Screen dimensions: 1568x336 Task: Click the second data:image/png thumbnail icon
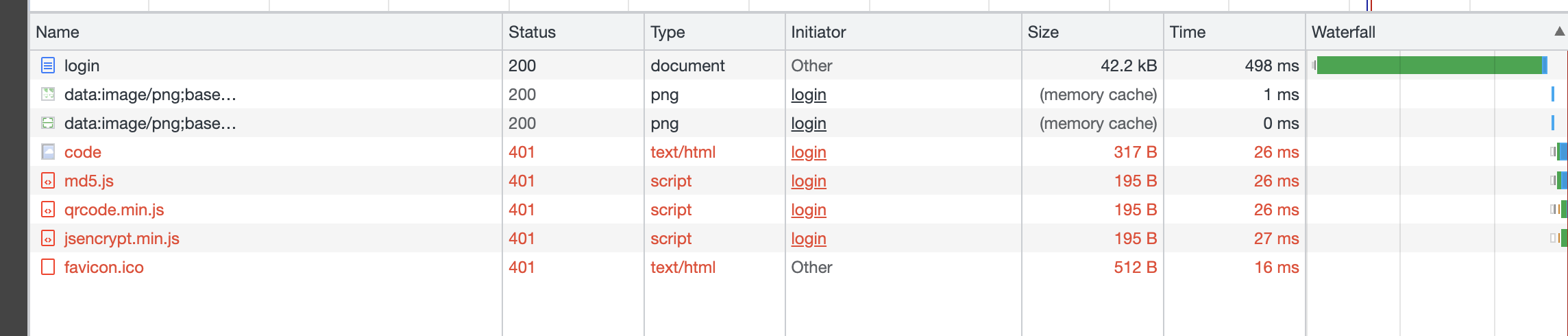tap(48, 123)
